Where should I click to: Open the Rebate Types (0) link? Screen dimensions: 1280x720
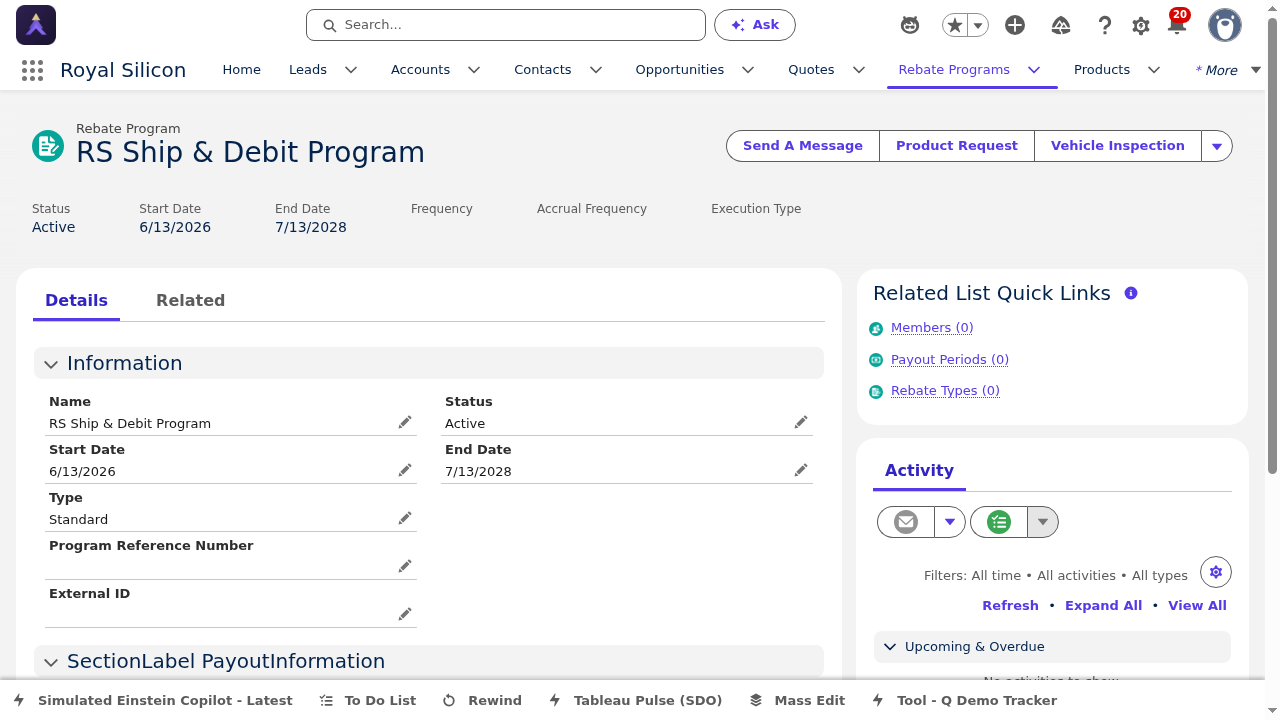click(945, 391)
